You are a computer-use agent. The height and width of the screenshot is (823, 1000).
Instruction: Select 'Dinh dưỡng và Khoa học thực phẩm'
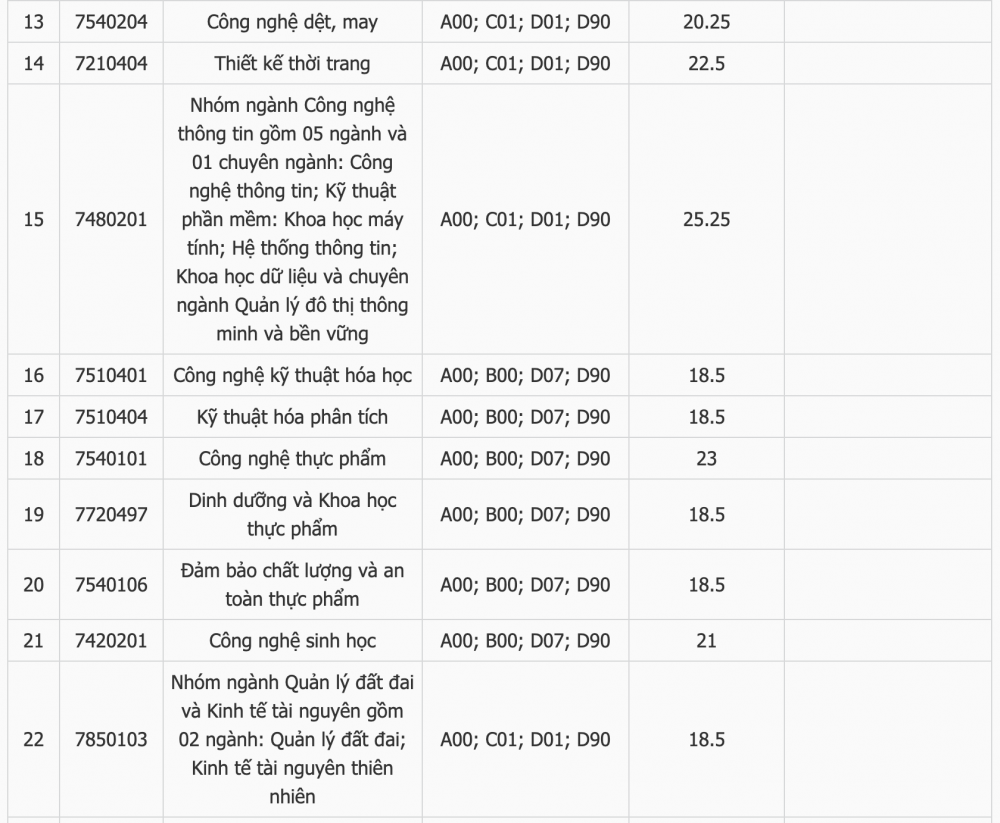292,515
